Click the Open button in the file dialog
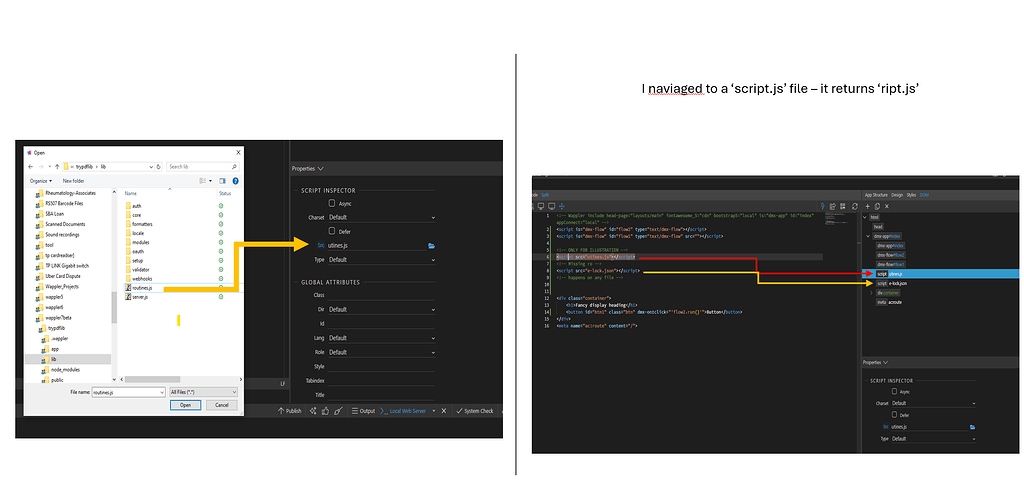 click(185, 406)
